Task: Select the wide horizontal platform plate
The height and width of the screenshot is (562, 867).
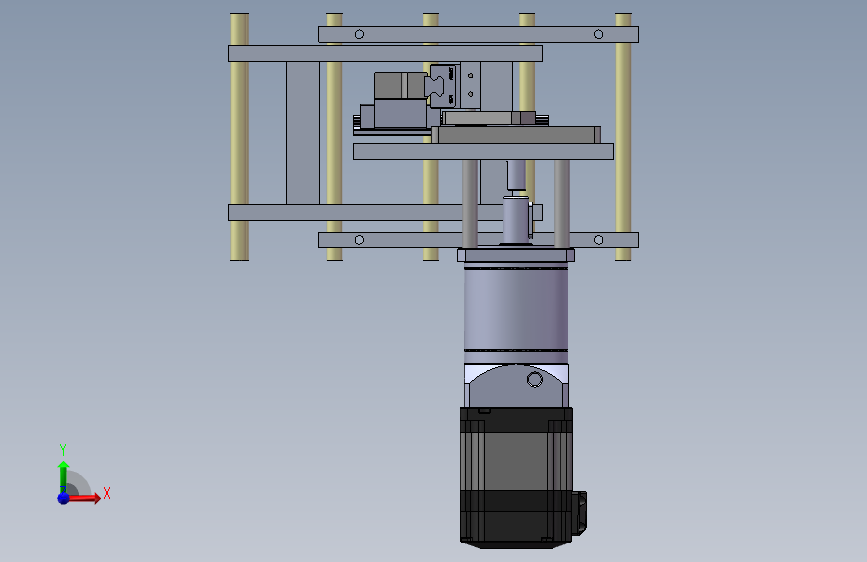Action: tap(483, 152)
